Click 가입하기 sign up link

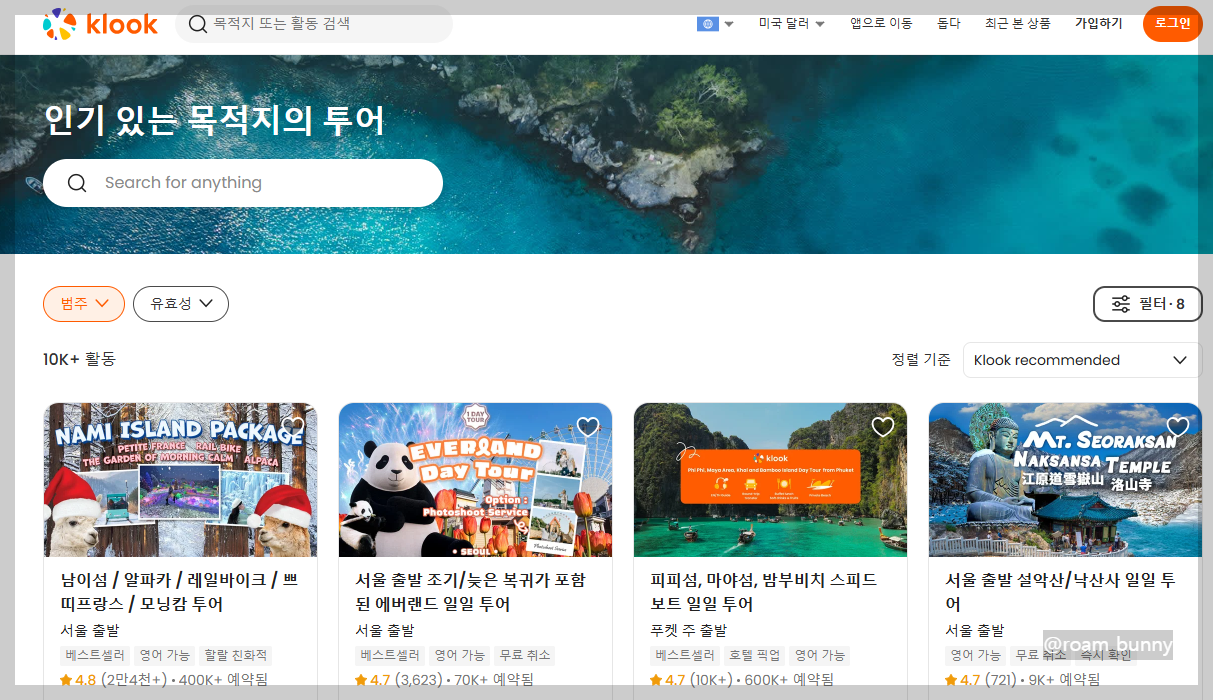tap(1099, 23)
